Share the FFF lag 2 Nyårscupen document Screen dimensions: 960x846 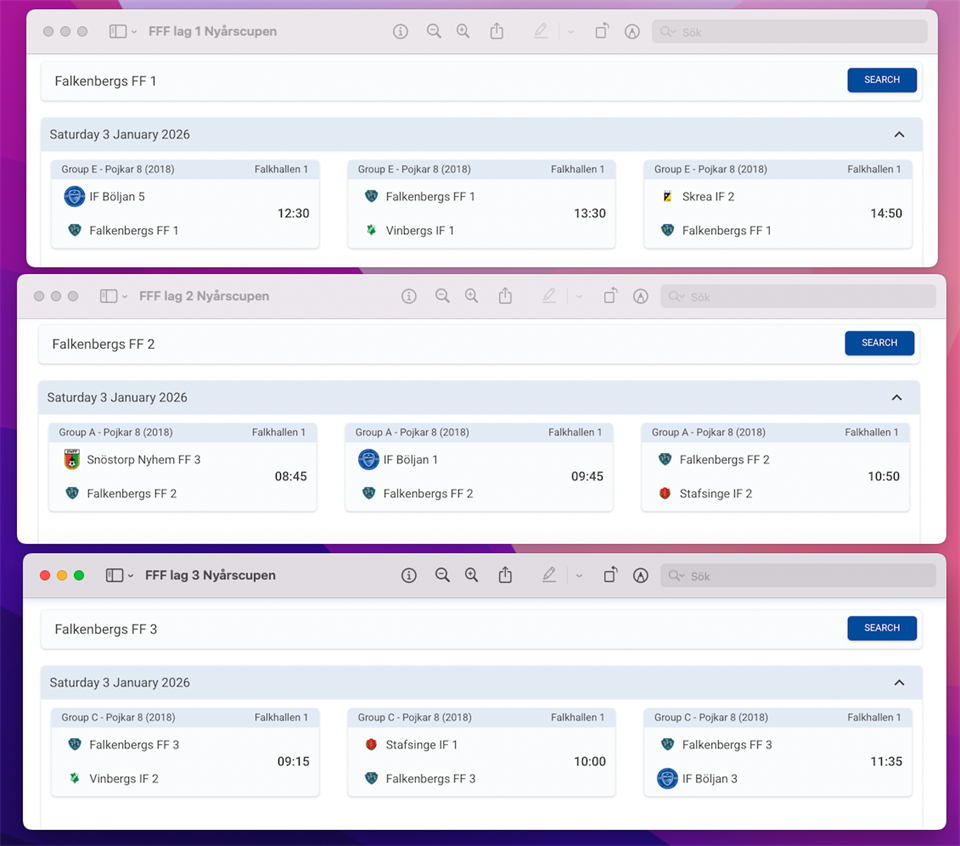pyautogui.click(x=505, y=296)
